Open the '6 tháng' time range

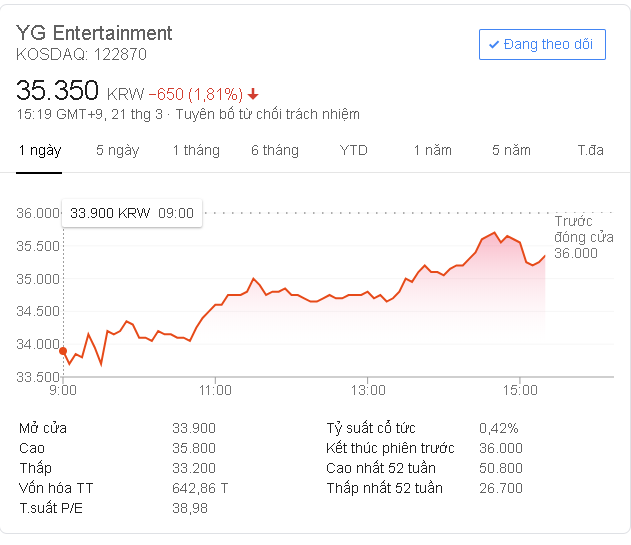274,150
